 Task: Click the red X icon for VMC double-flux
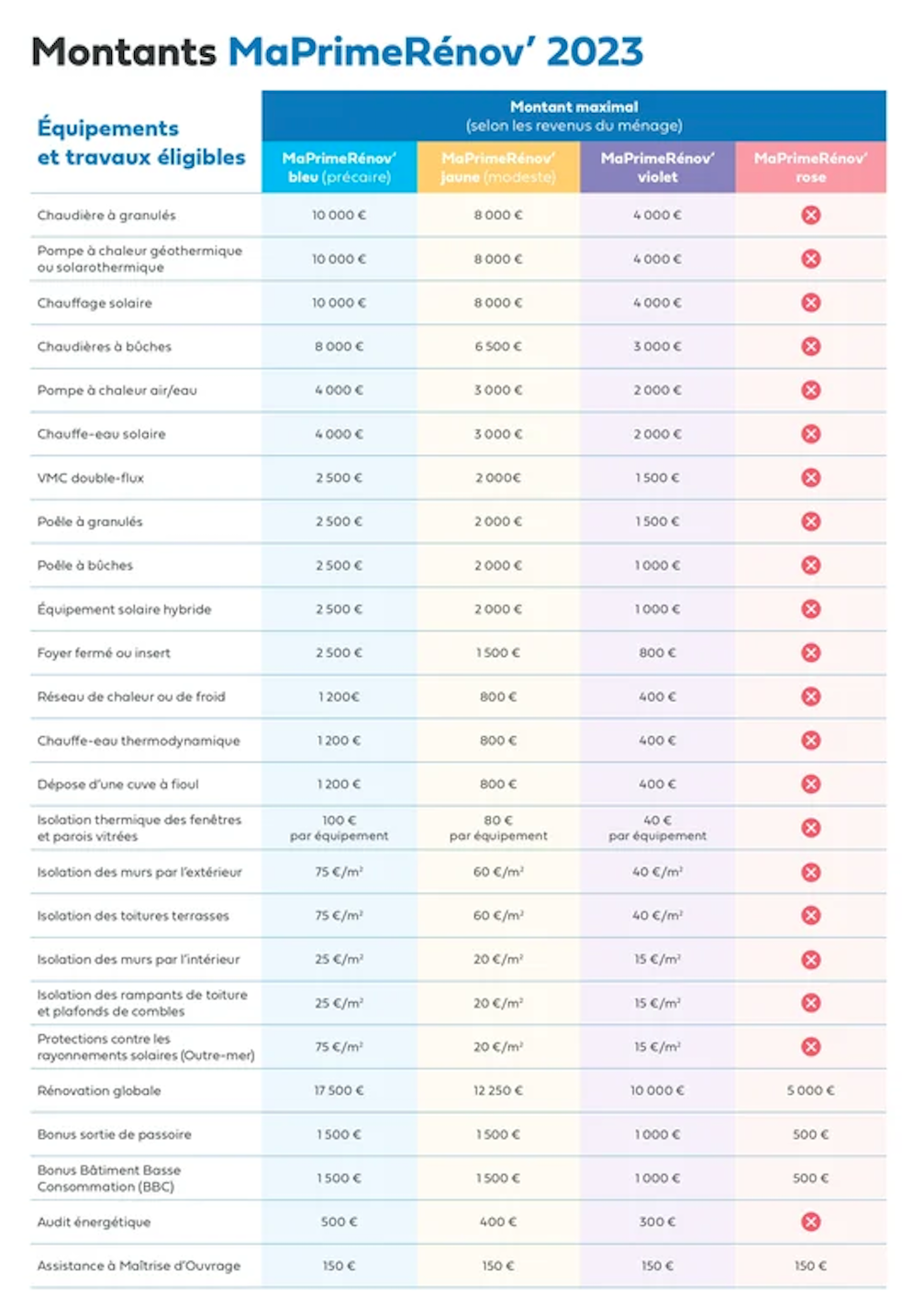(810, 477)
